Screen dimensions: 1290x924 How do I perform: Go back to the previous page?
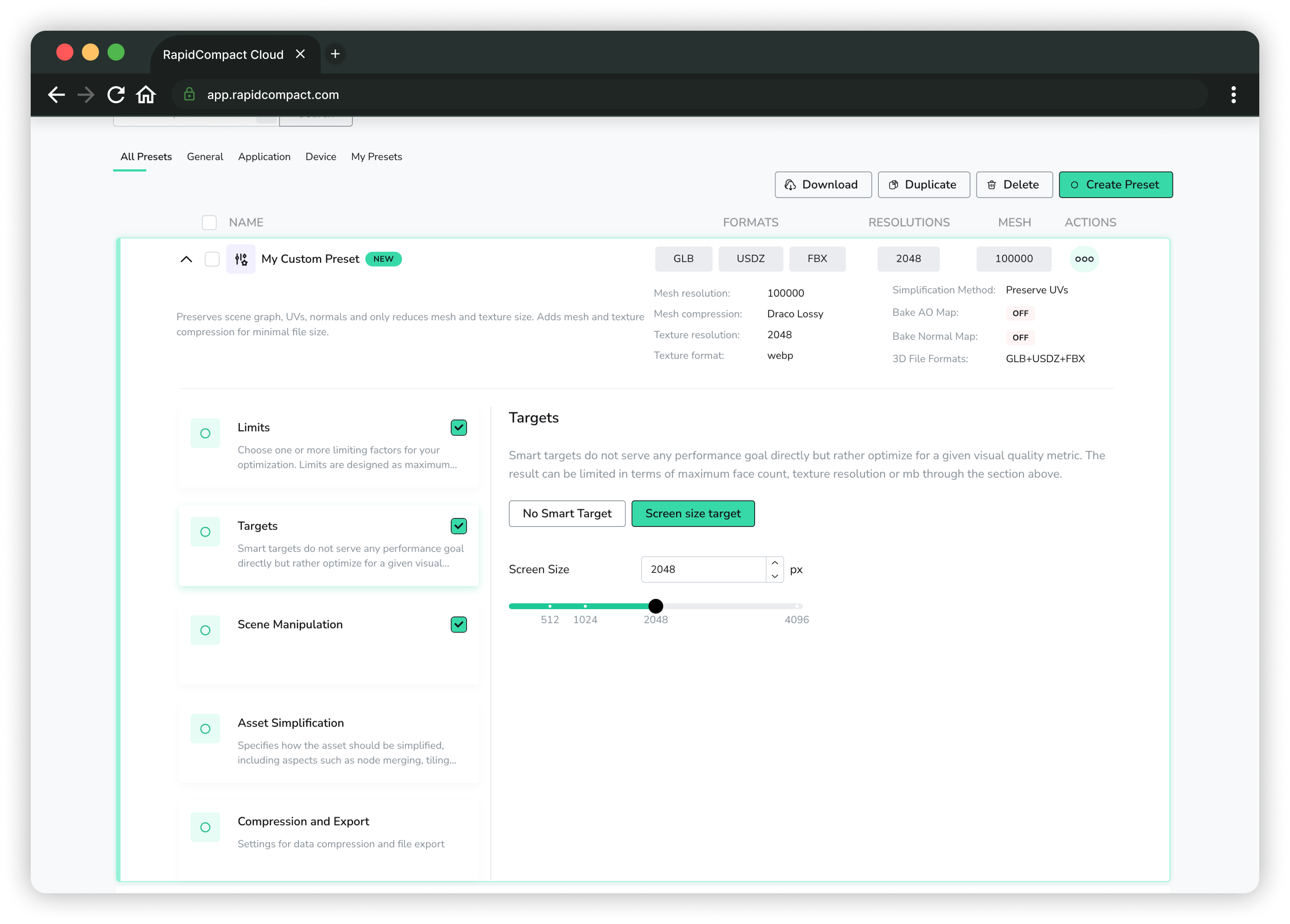coord(56,94)
